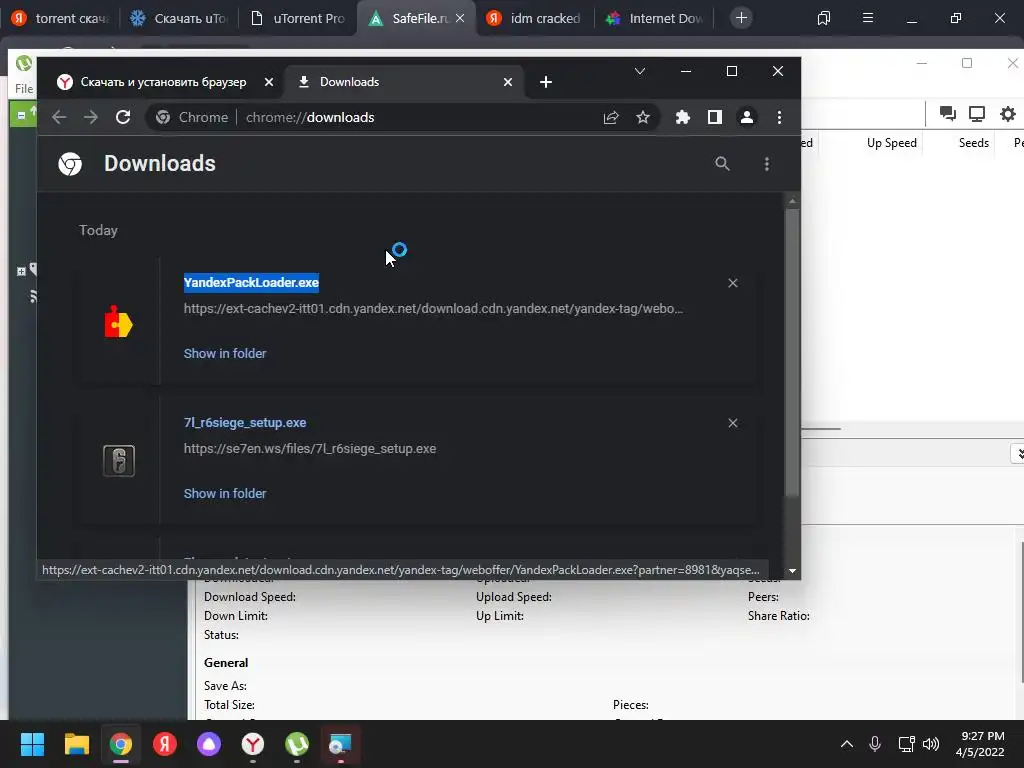Click volume speaker icon in tray

[x=931, y=744]
